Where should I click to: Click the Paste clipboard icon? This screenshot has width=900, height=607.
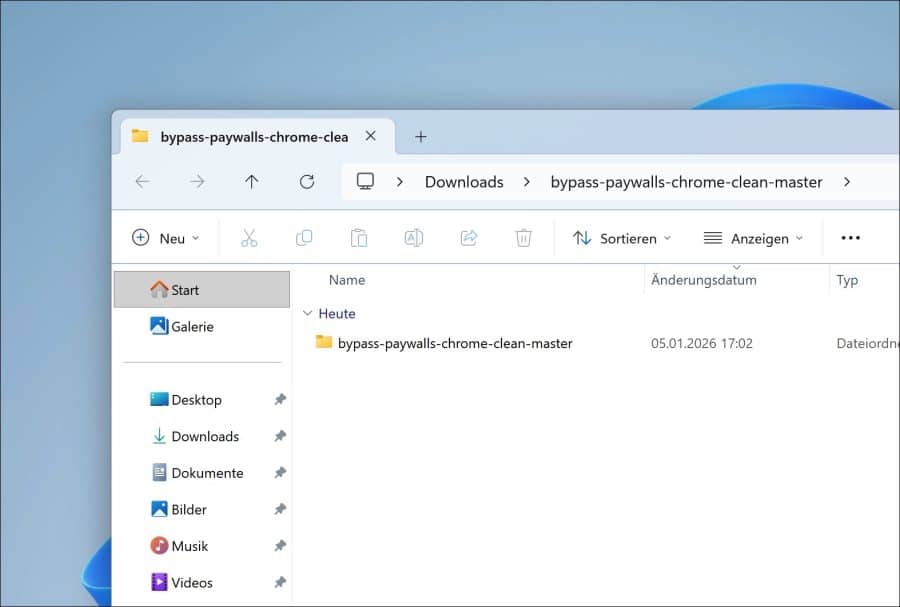click(x=359, y=238)
